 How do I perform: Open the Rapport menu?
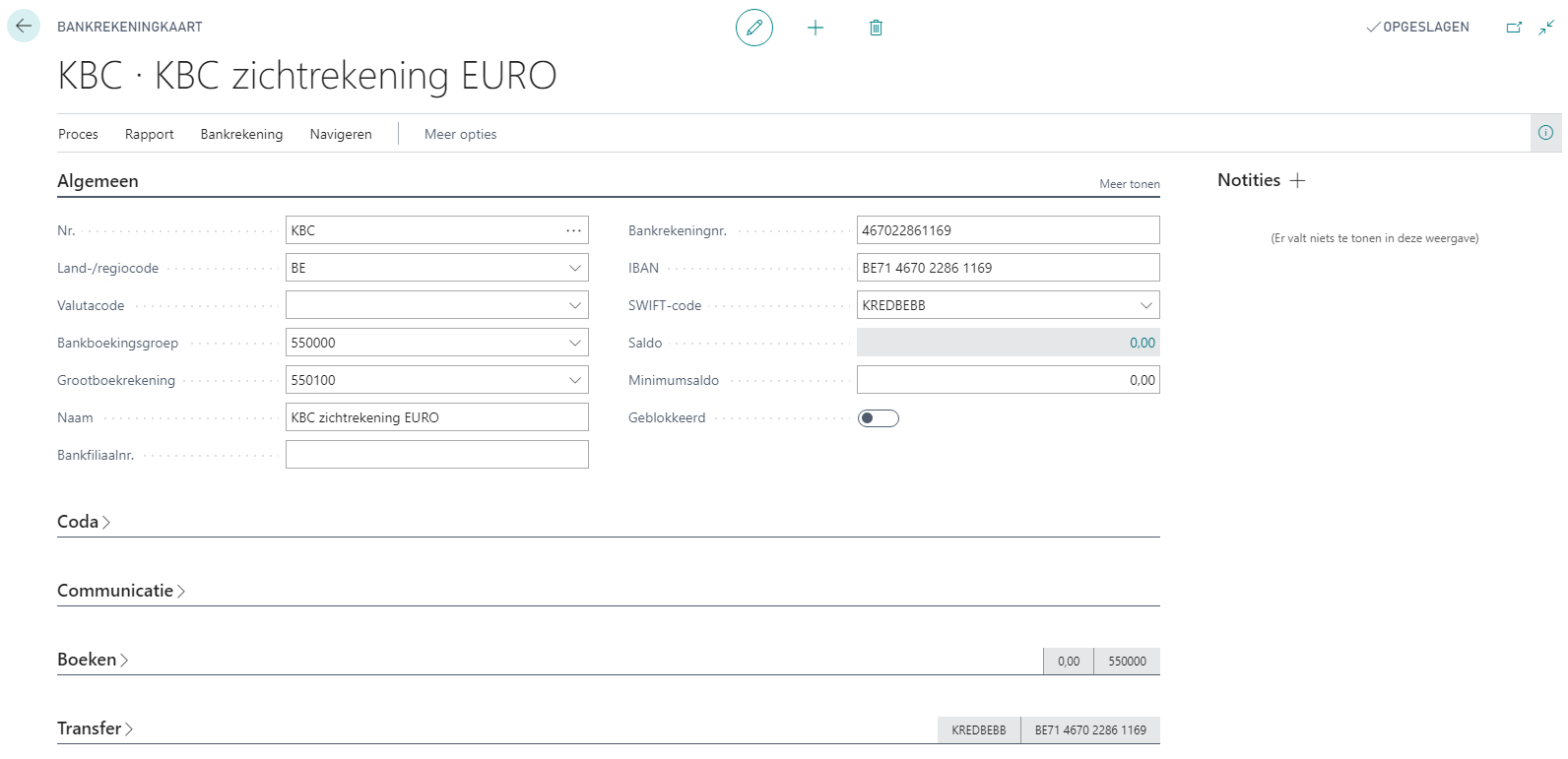click(149, 134)
